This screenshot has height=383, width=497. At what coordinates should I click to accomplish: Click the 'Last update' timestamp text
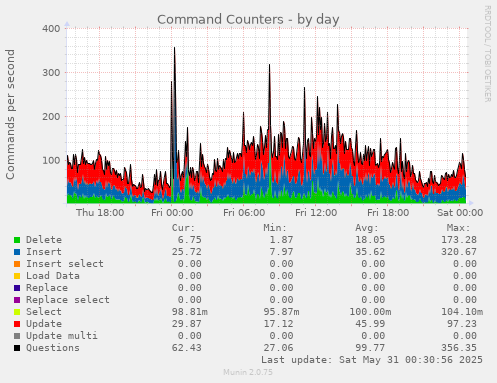pyautogui.click(x=372, y=360)
